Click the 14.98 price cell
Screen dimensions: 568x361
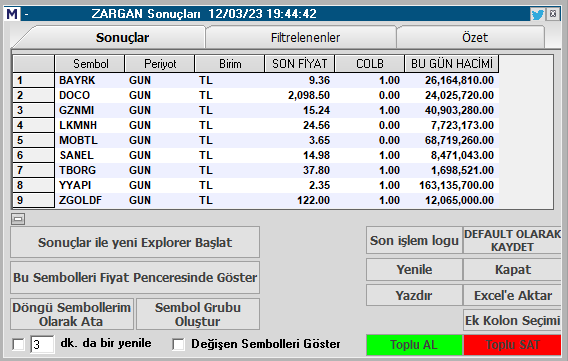pos(300,155)
